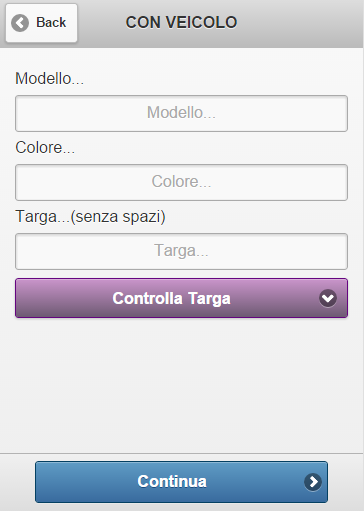364x511 pixels.
Task: Click the Colore... label above the second field
Action: pyautogui.click(x=45, y=148)
